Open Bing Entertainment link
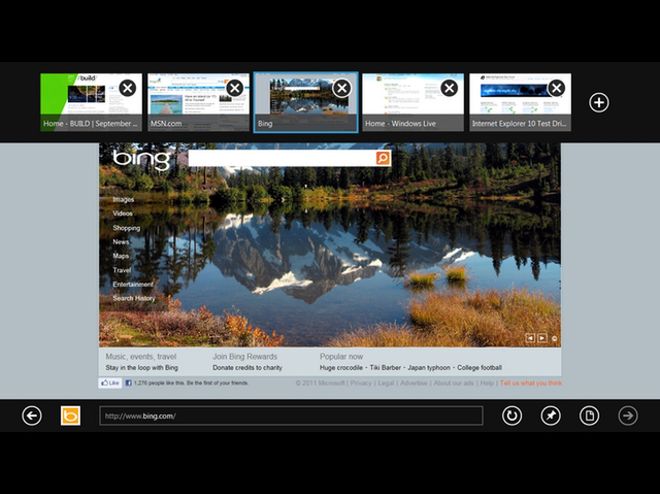660x494 pixels. 133,284
